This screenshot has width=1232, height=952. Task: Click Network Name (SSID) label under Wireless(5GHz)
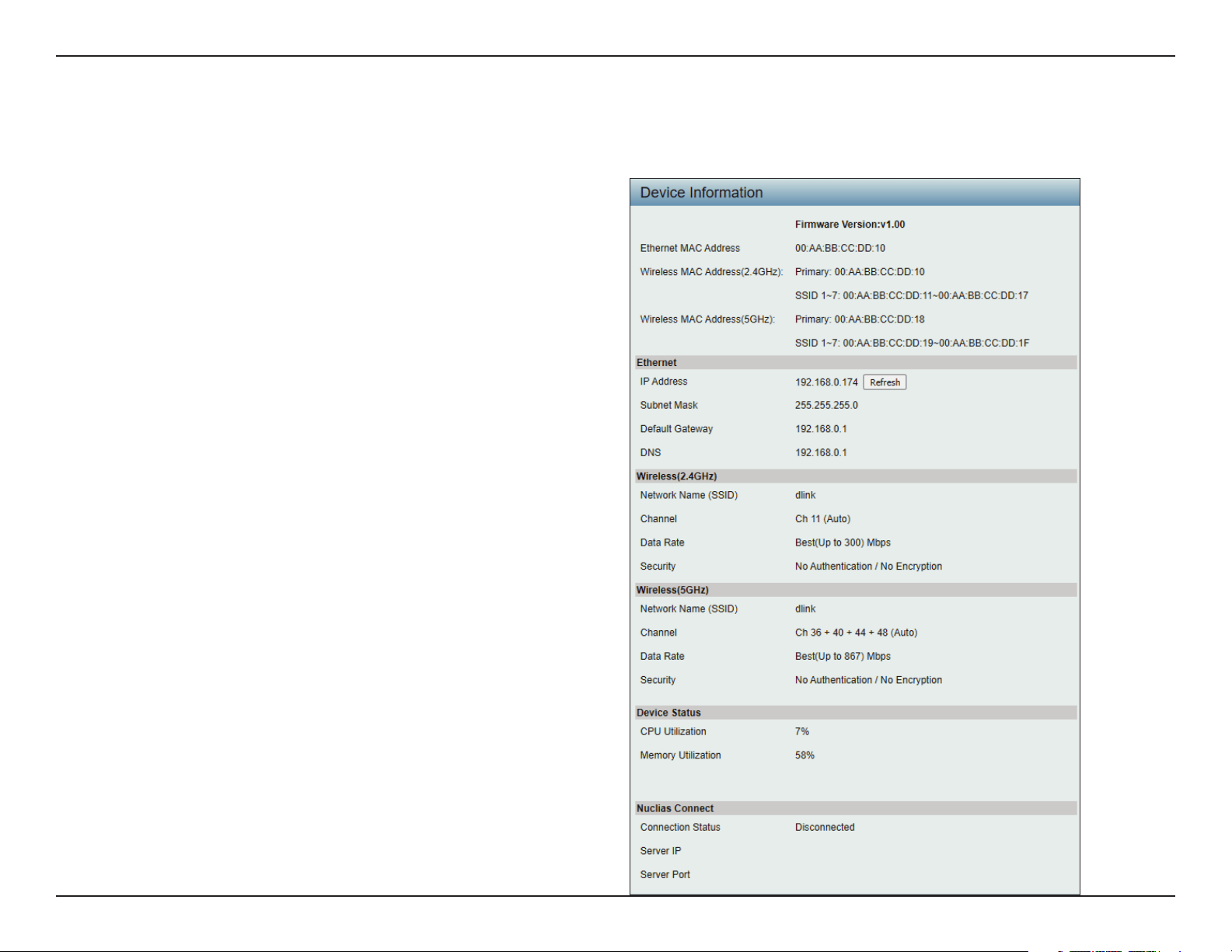(x=689, y=609)
